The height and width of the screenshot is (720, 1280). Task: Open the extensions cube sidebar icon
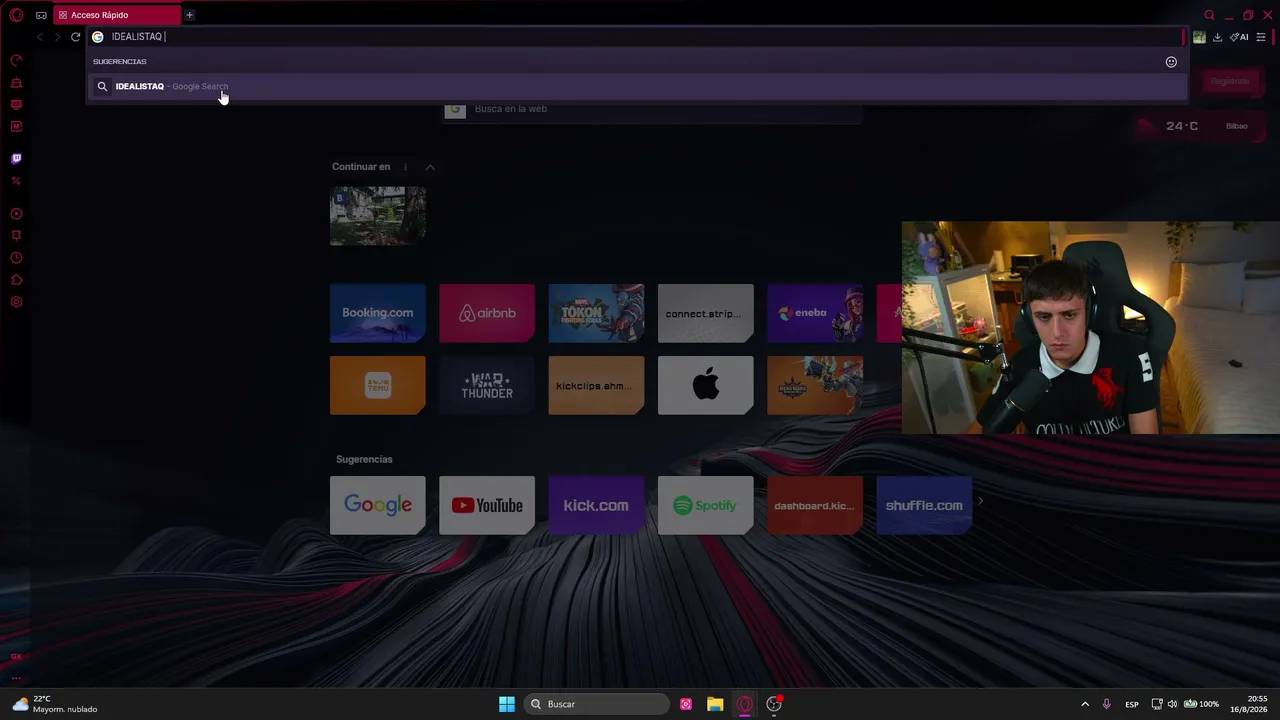tap(16, 280)
